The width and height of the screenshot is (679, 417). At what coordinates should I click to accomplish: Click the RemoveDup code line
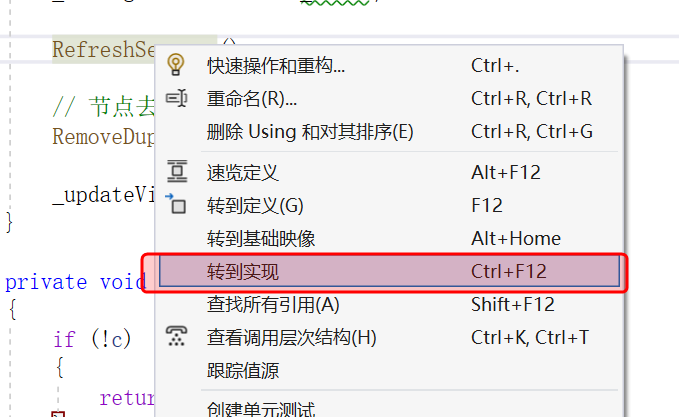click(103, 137)
